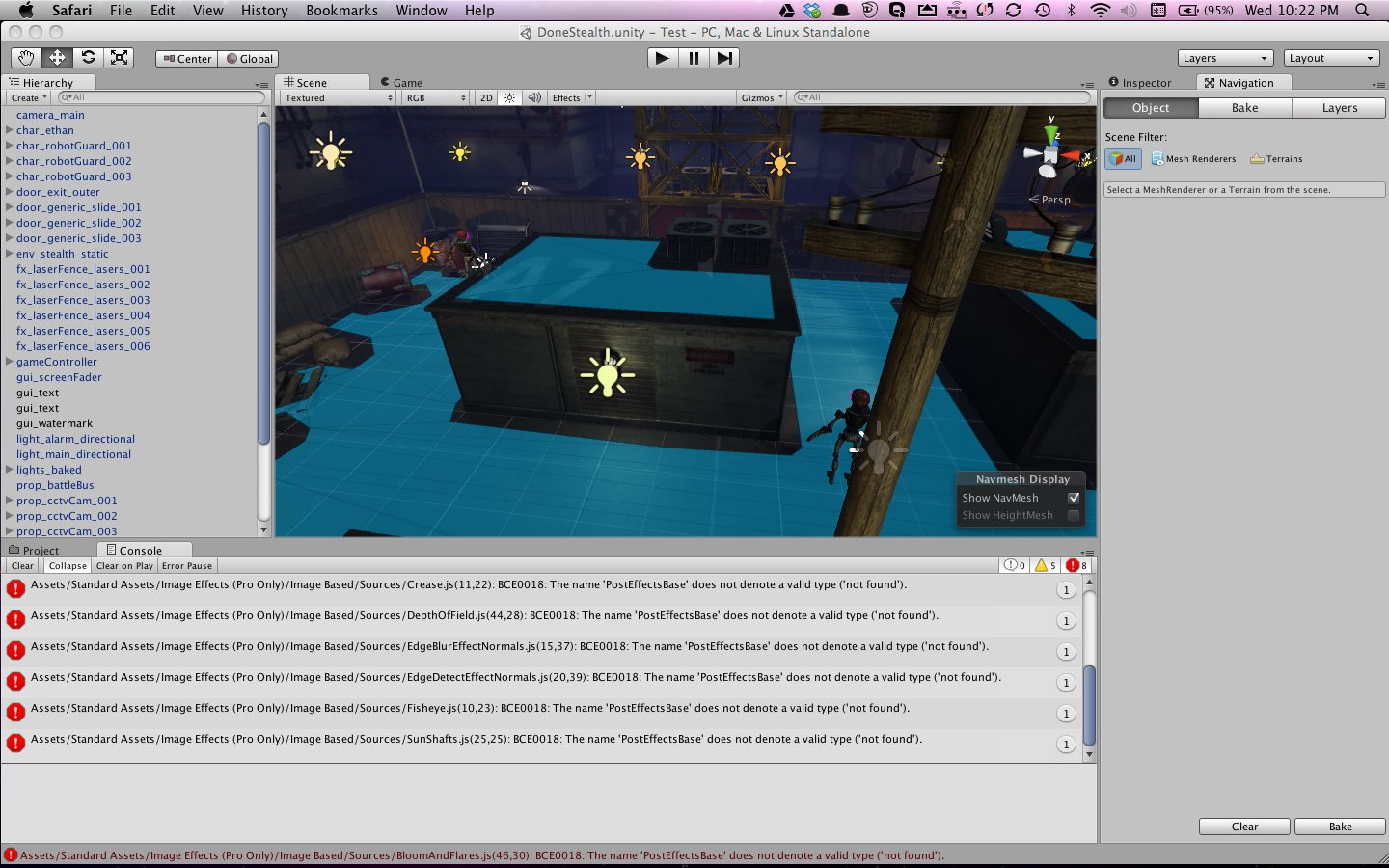This screenshot has height=868, width=1389.
Task: Open the Create dropdown in Hierarchy
Action: click(x=29, y=97)
